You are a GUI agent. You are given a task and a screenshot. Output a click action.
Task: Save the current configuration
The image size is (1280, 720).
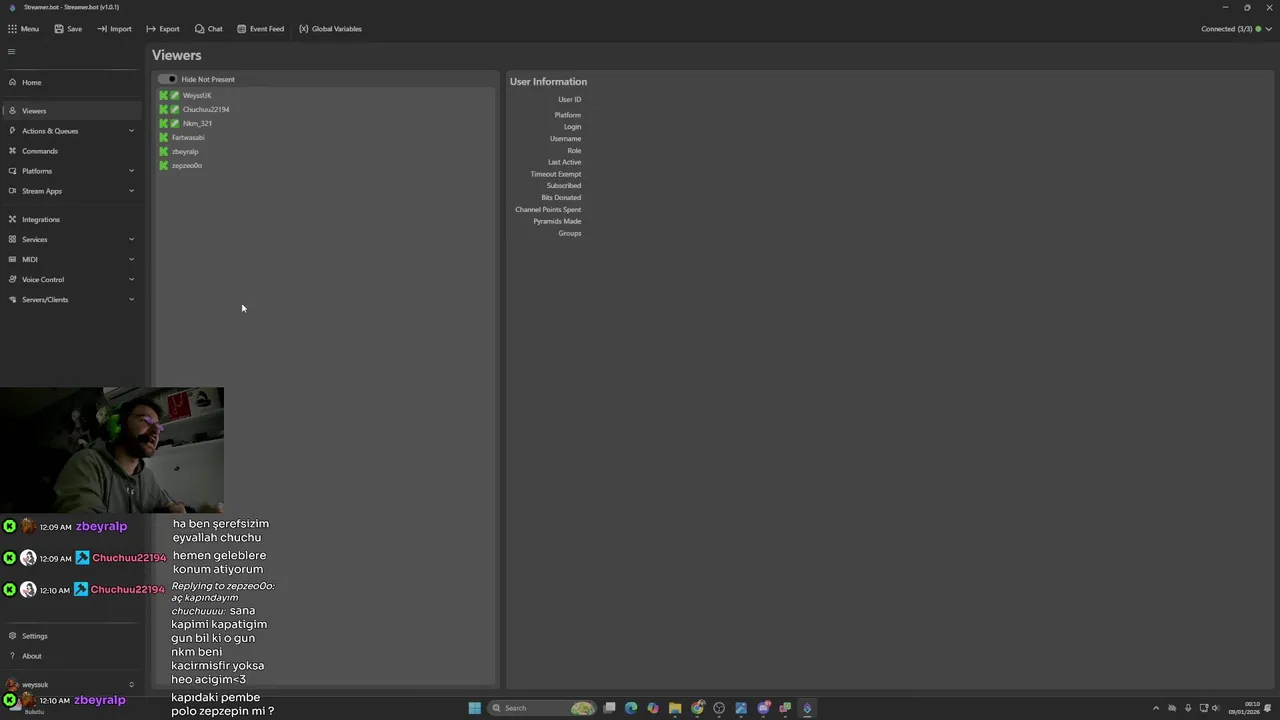pos(68,29)
